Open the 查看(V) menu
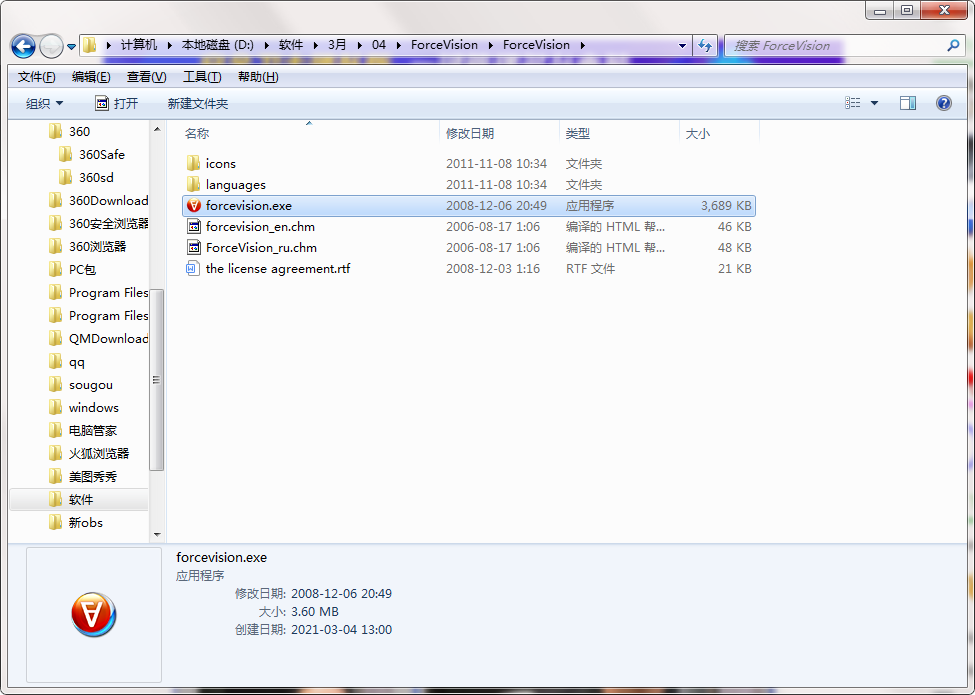Image resolution: width=975 pixels, height=695 pixels. [146, 77]
